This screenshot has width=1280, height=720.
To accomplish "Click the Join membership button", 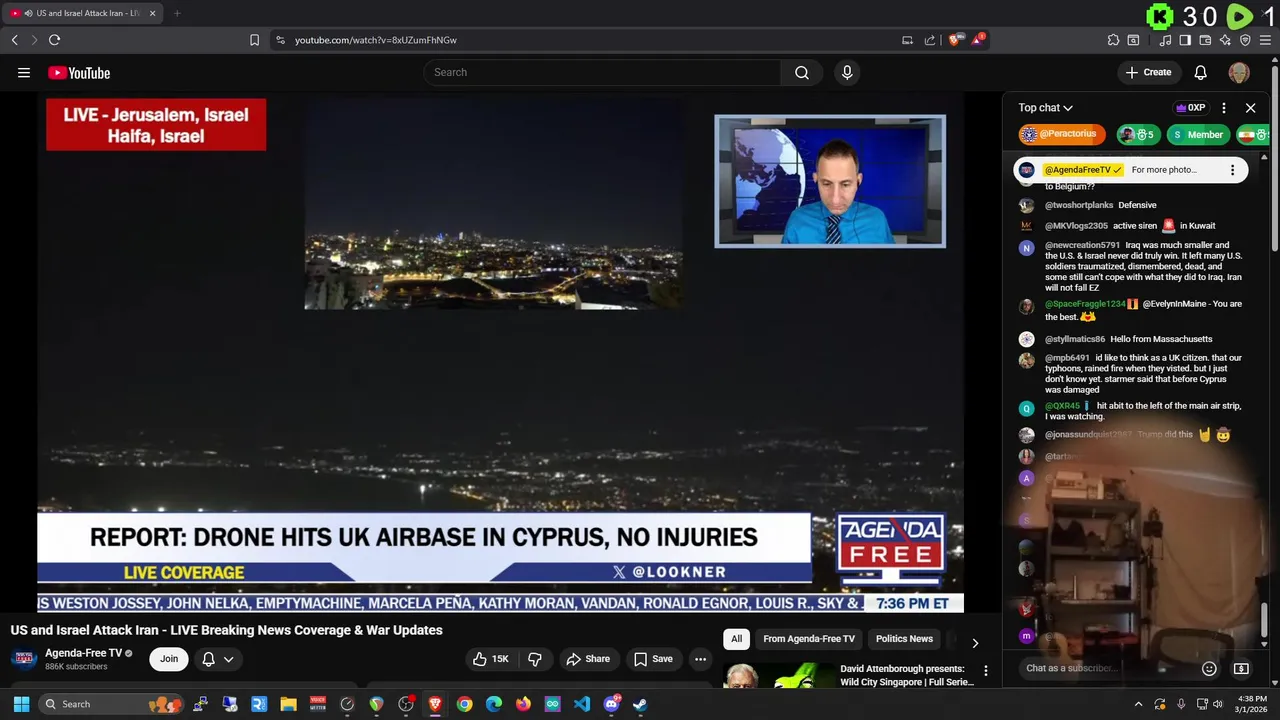I will (169, 659).
